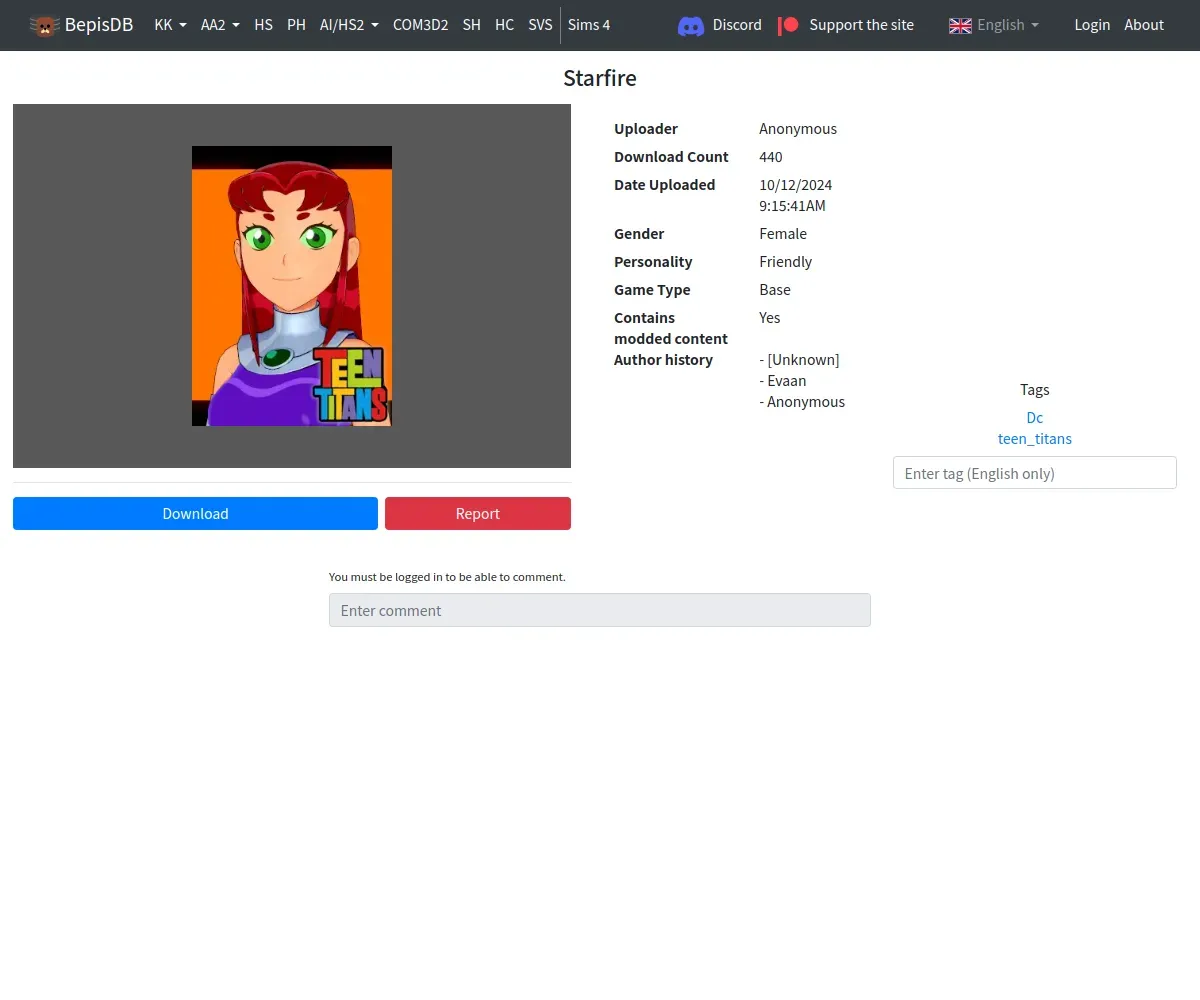Go to the PH section
Image resolution: width=1200 pixels, height=1000 pixels.
(x=296, y=25)
